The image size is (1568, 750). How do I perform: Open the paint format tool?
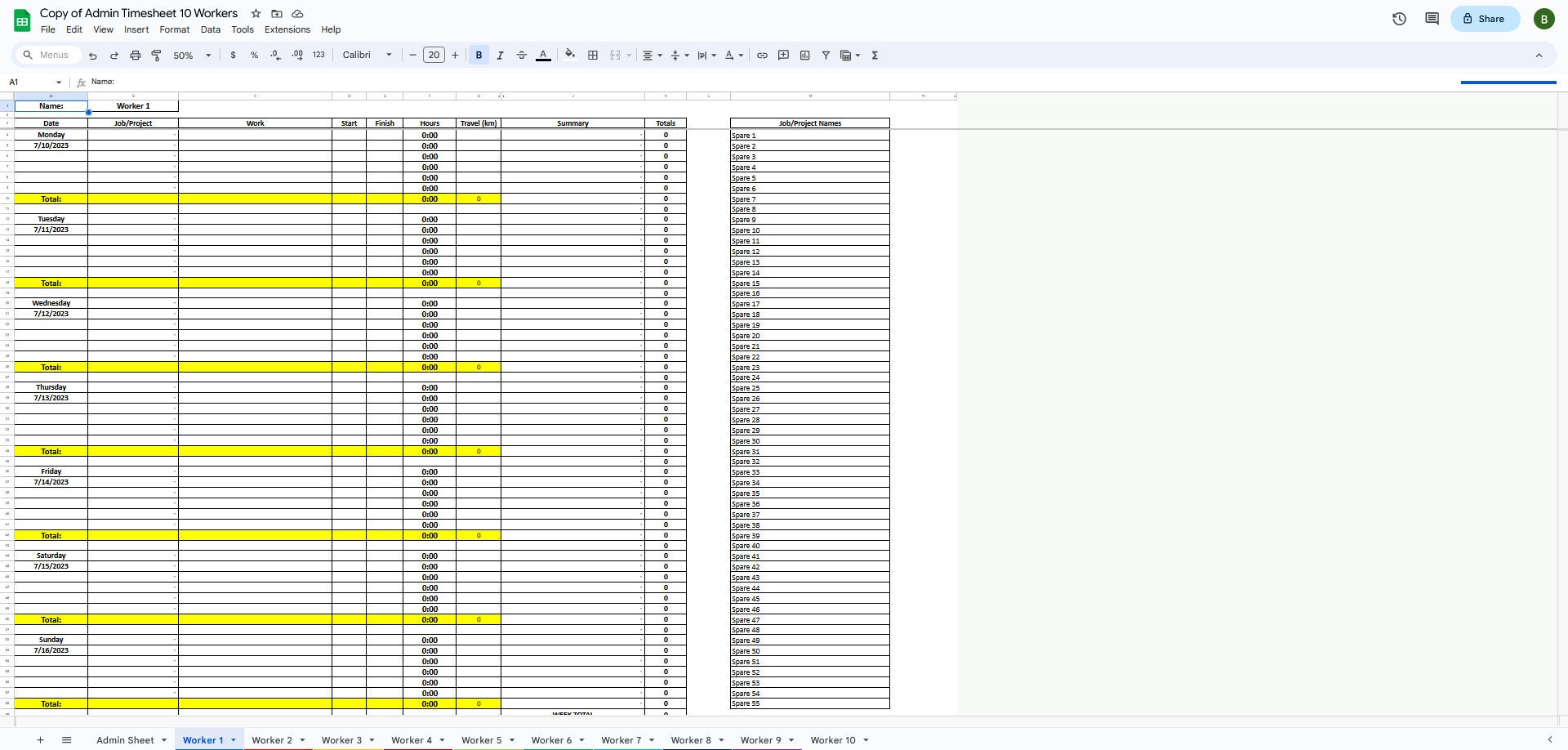[156, 55]
